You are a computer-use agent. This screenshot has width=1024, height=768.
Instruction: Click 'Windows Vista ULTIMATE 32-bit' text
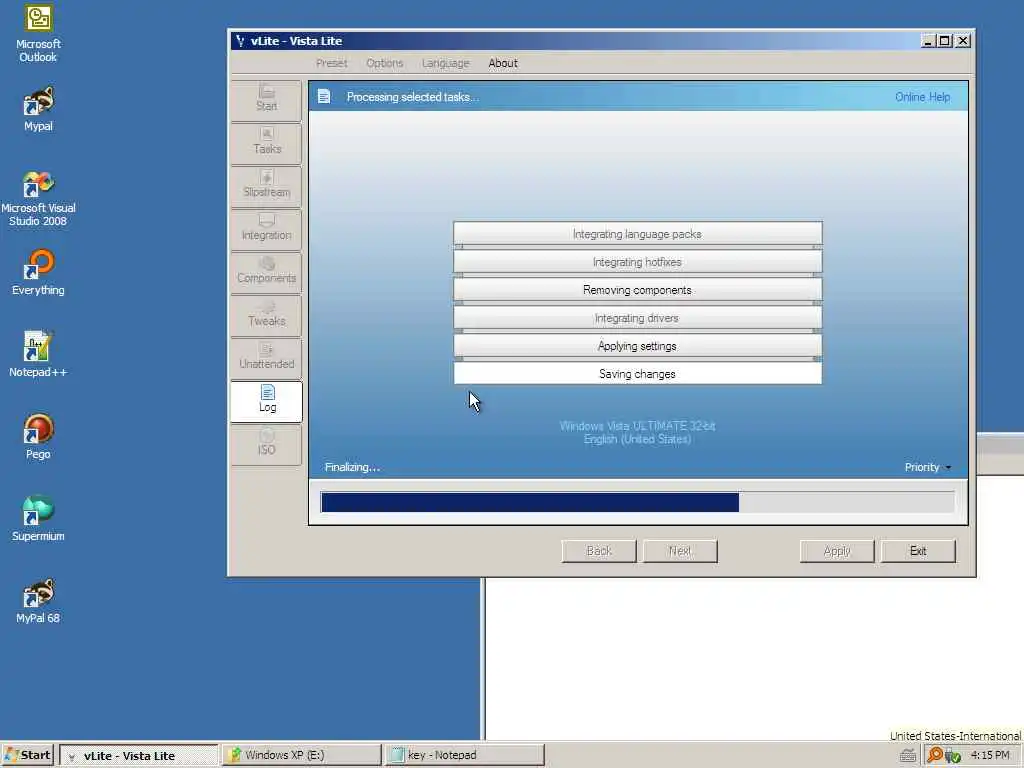pyautogui.click(x=637, y=426)
